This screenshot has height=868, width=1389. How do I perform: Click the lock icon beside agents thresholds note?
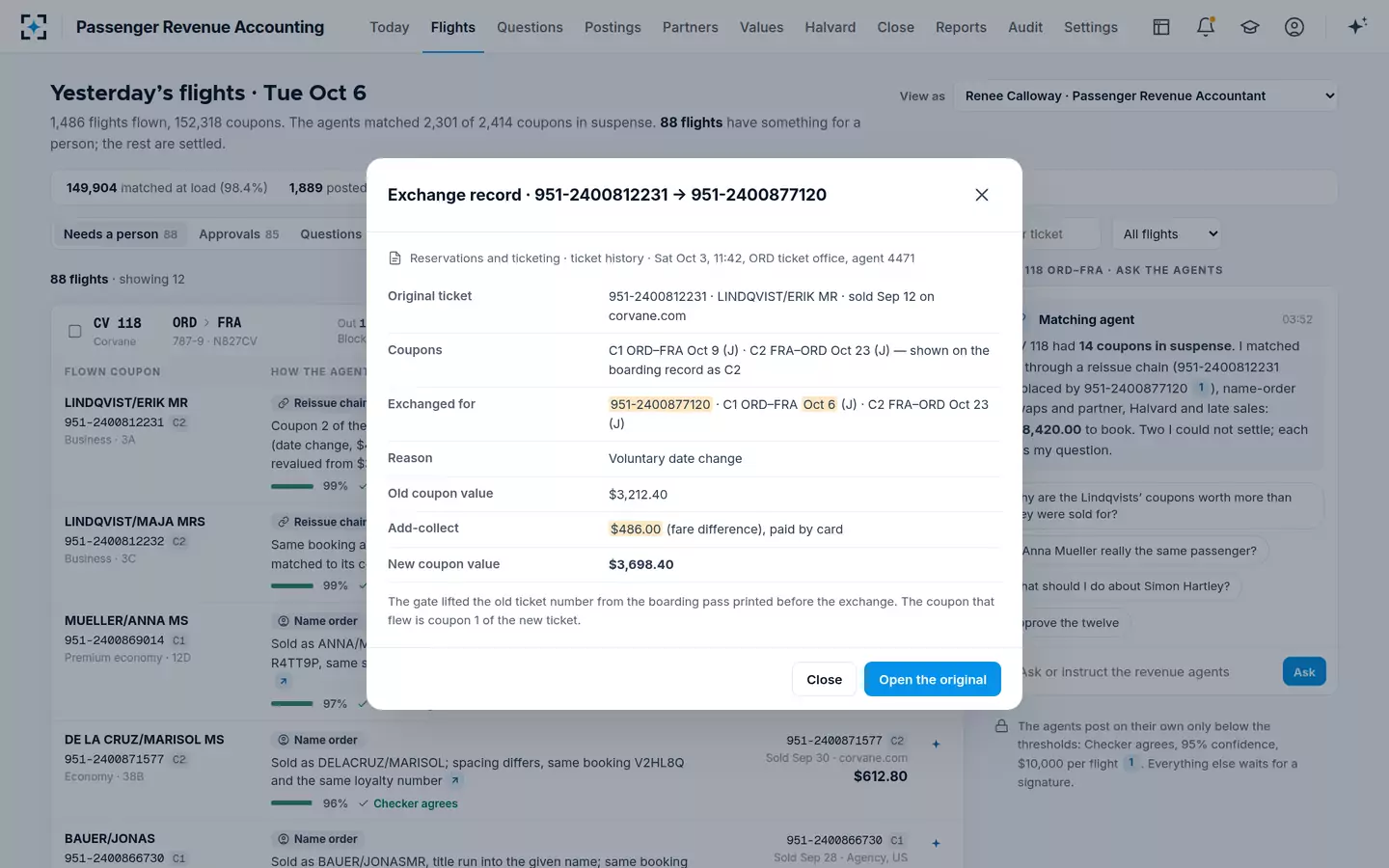1001,726
